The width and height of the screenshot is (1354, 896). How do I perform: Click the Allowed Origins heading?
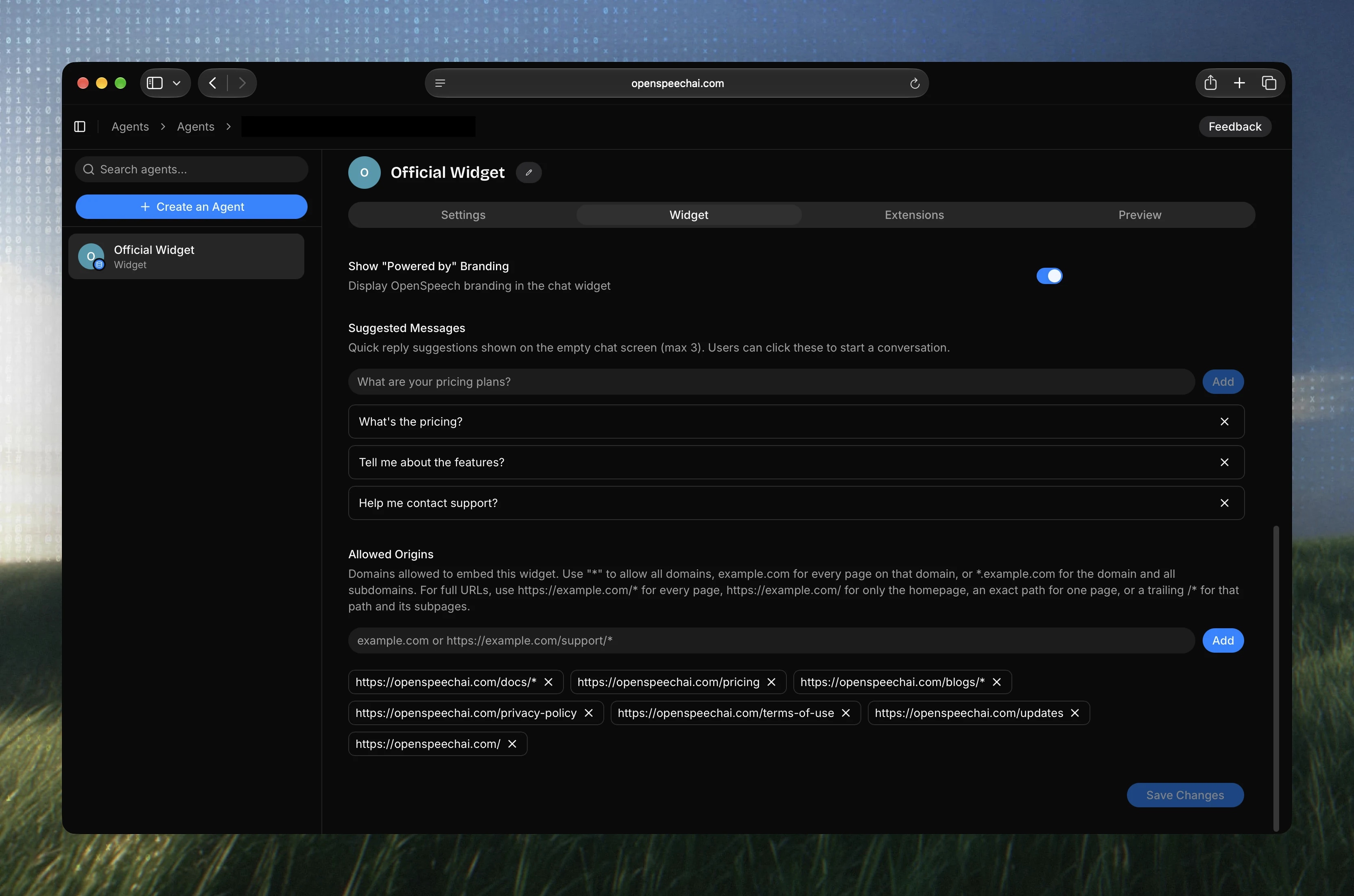(391, 554)
